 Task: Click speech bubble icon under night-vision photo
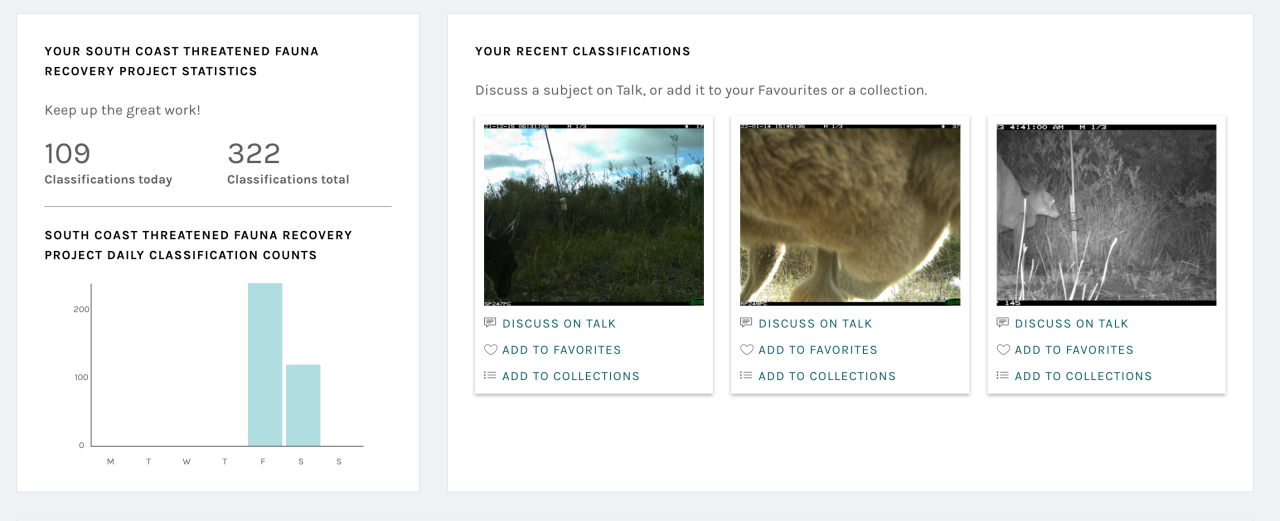coord(1002,323)
